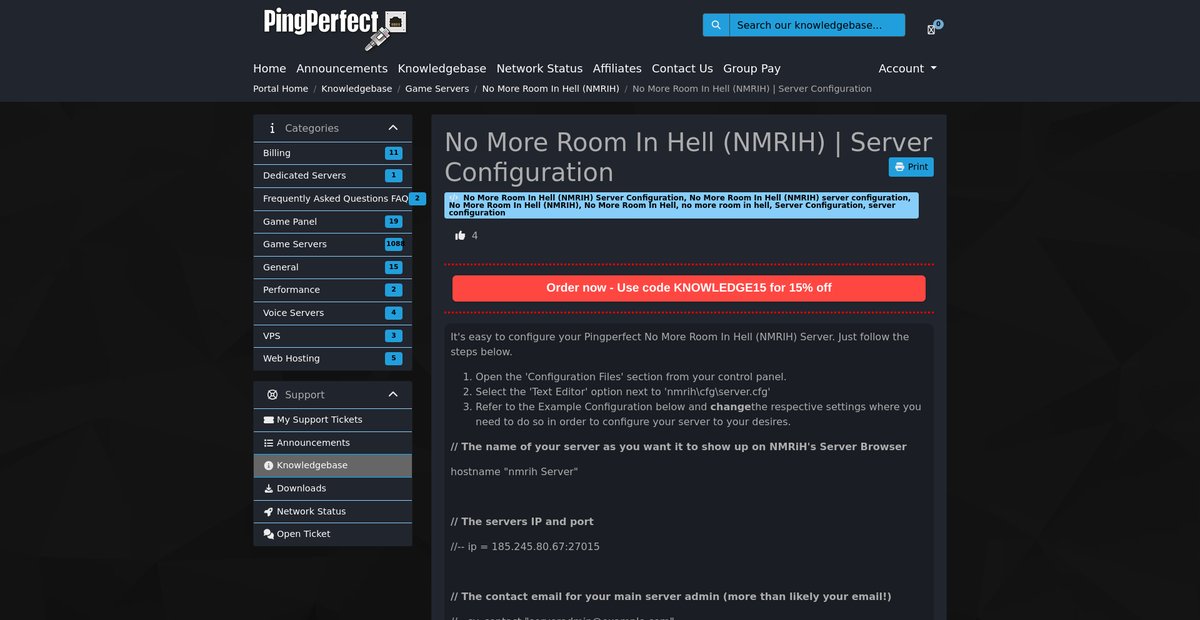Open Contact Us page
Viewport: 1200px width, 620px height.
coord(682,69)
